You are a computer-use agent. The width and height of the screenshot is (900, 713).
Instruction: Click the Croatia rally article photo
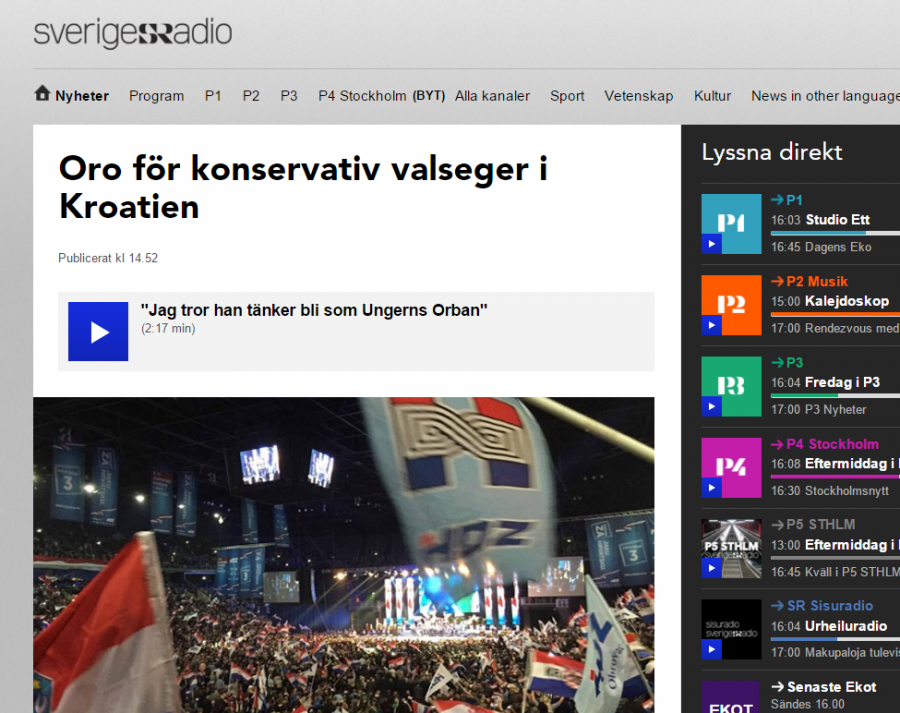pyautogui.click(x=344, y=555)
